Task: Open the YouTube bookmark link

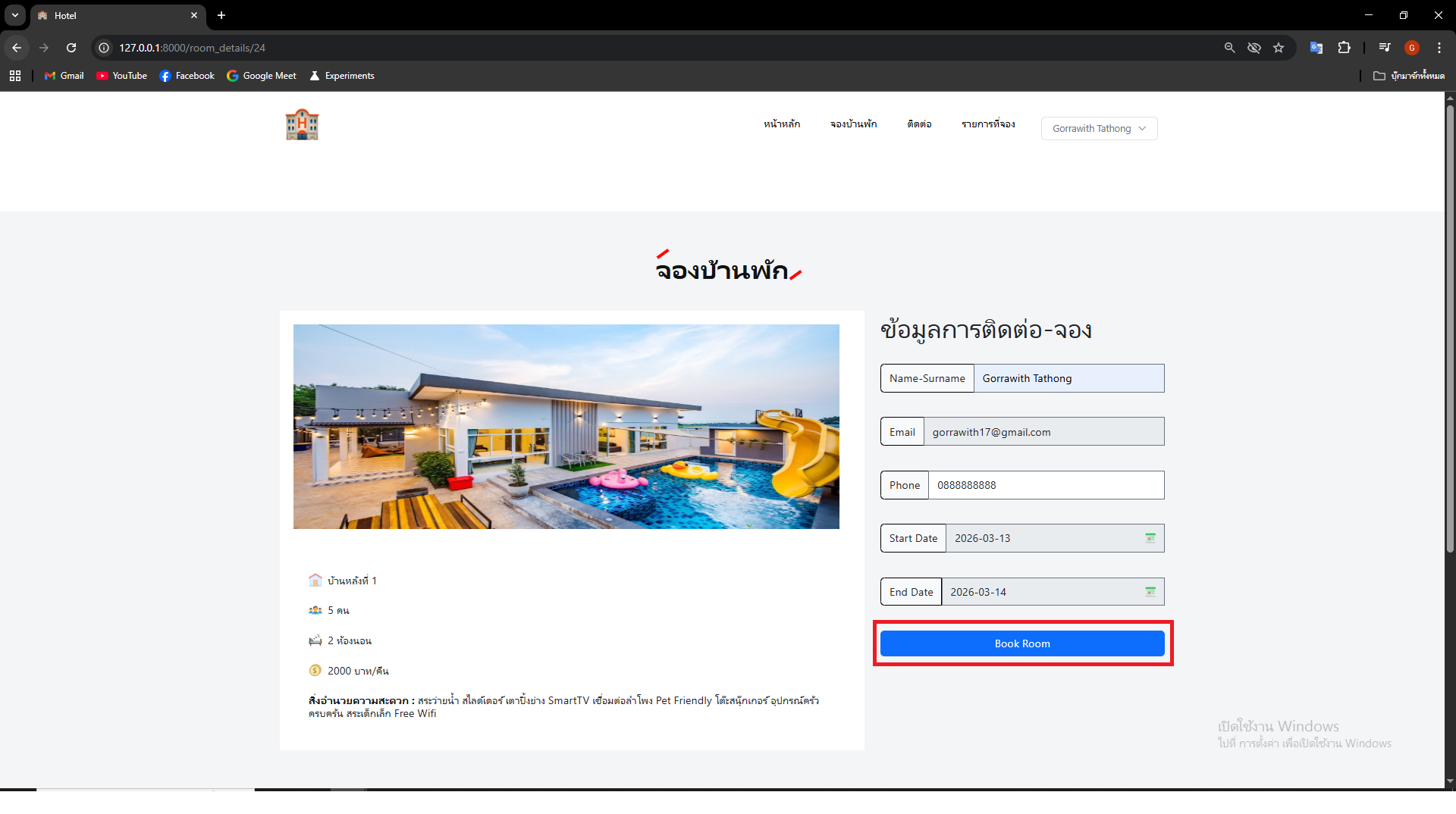Action: (122, 76)
